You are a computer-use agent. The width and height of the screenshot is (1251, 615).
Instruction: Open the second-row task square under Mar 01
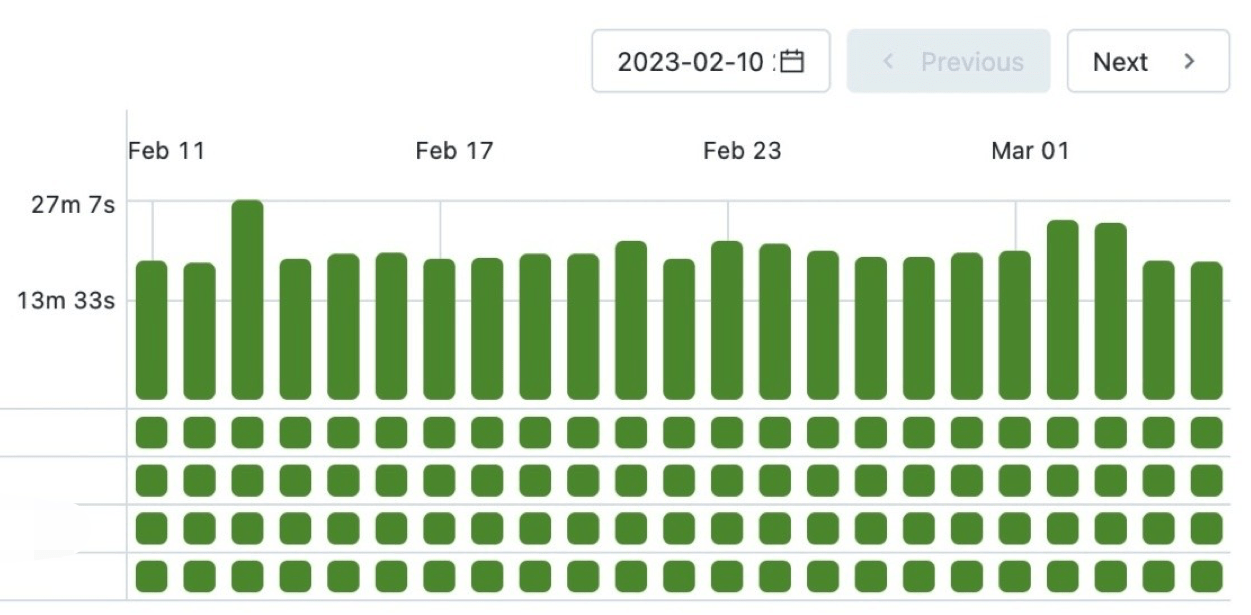point(1015,481)
